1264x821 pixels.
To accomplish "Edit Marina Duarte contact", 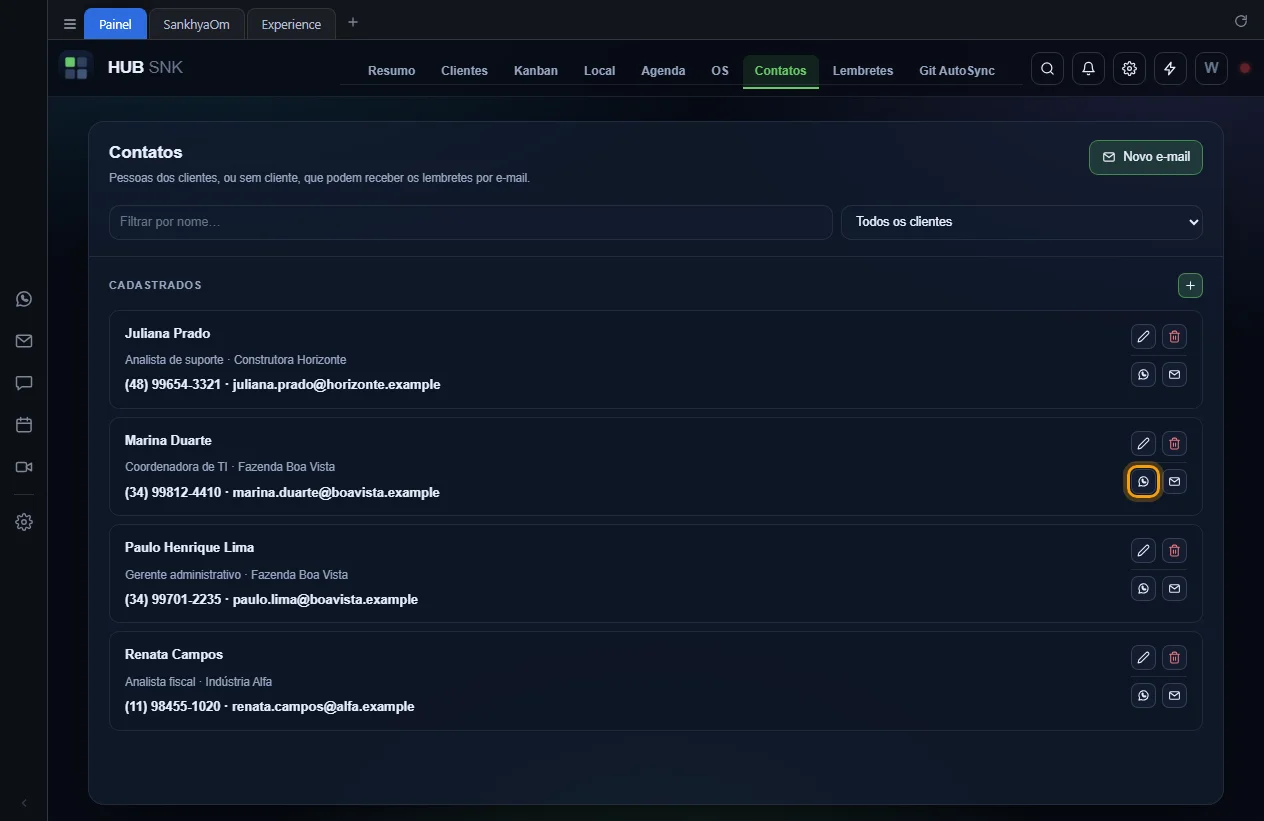I will [1143, 444].
